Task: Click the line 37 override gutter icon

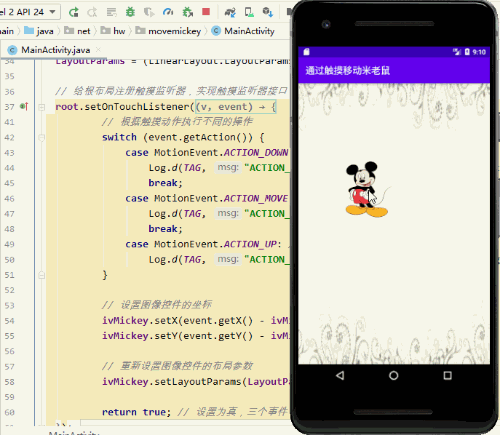Action: (24, 107)
